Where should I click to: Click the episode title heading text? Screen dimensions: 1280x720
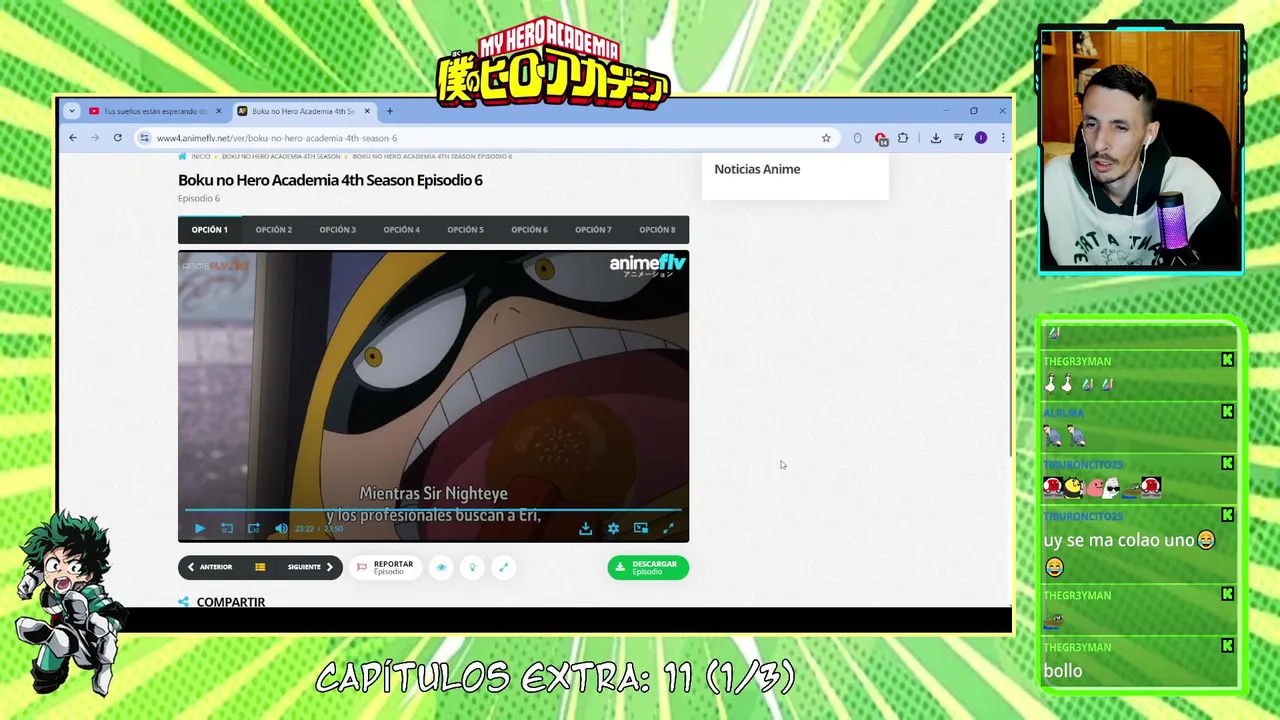coord(330,180)
